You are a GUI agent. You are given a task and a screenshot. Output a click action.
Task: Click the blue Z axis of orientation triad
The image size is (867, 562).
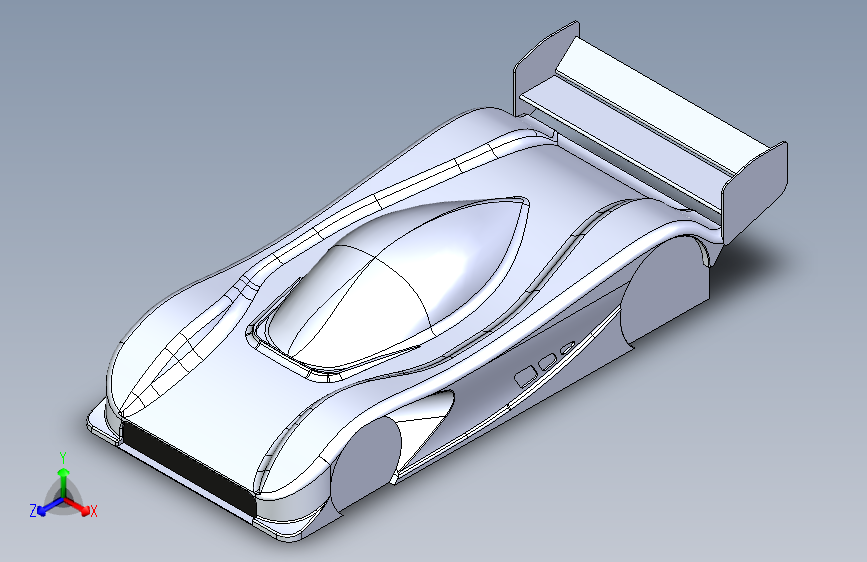pyautogui.click(x=44, y=508)
